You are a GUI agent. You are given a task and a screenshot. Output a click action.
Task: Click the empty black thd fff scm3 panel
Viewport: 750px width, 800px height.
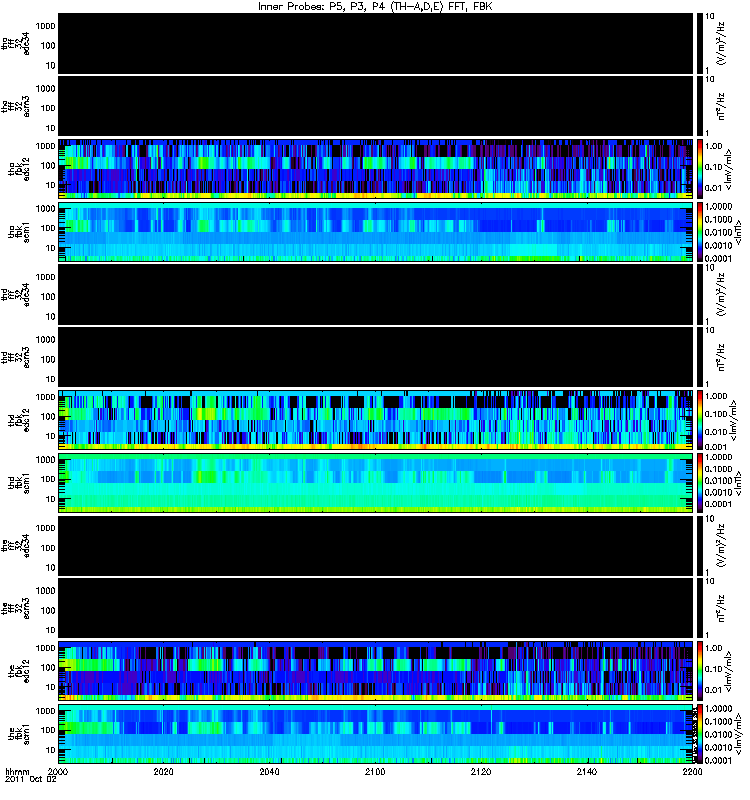click(376, 357)
